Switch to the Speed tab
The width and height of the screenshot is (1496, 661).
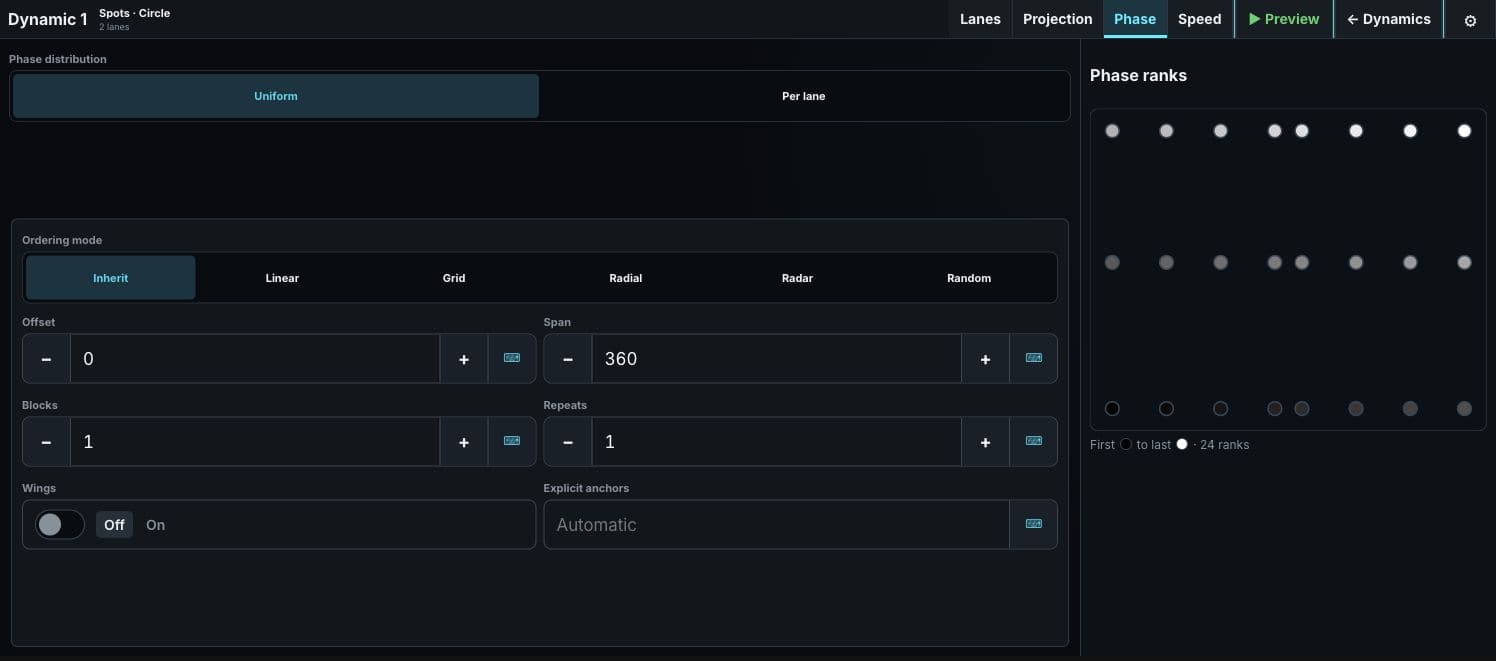click(1199, 19)
